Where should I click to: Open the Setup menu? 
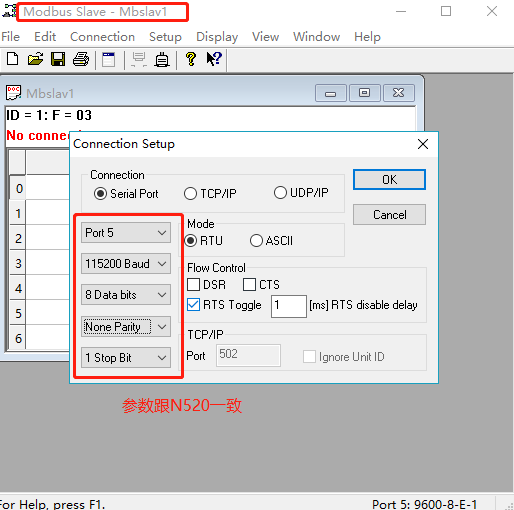coord(165,37)
